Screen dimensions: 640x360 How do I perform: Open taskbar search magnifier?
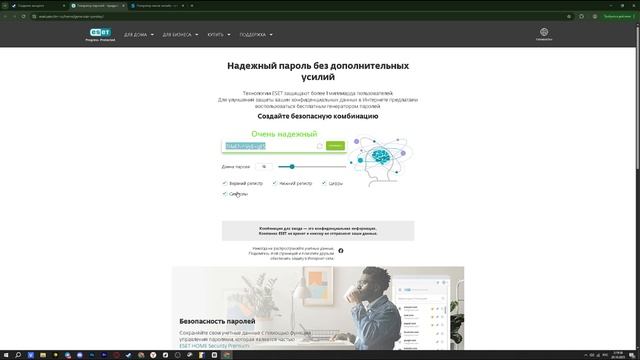tap(18, 355)
